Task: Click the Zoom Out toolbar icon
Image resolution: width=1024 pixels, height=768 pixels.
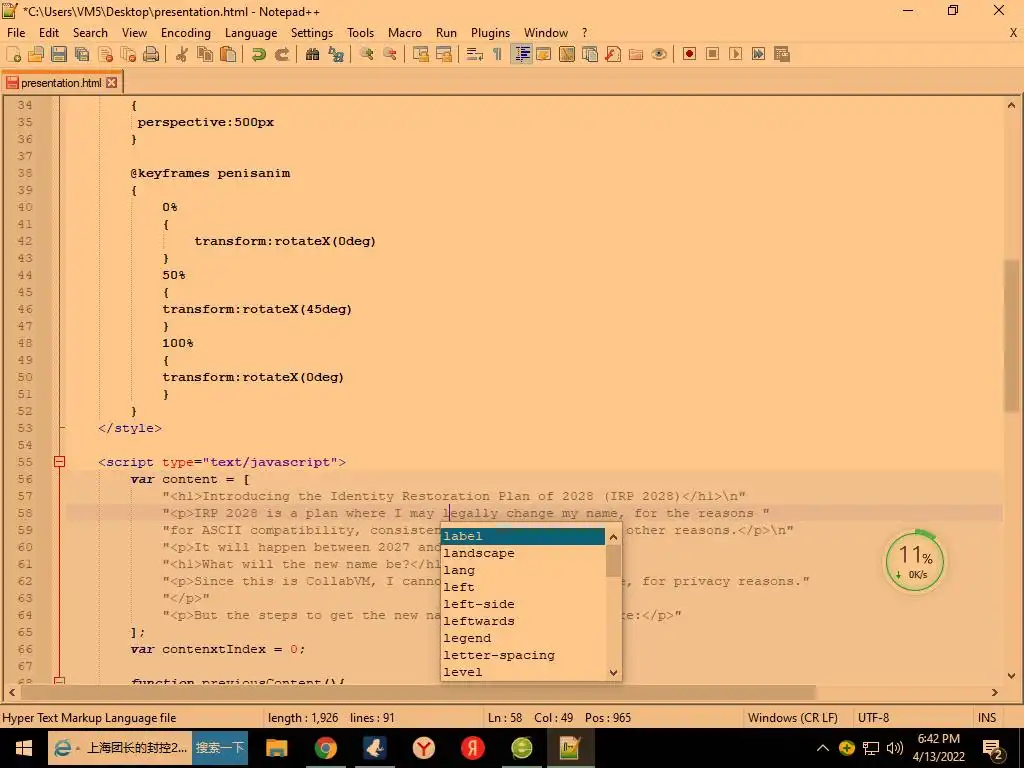Action: point(390,54)
